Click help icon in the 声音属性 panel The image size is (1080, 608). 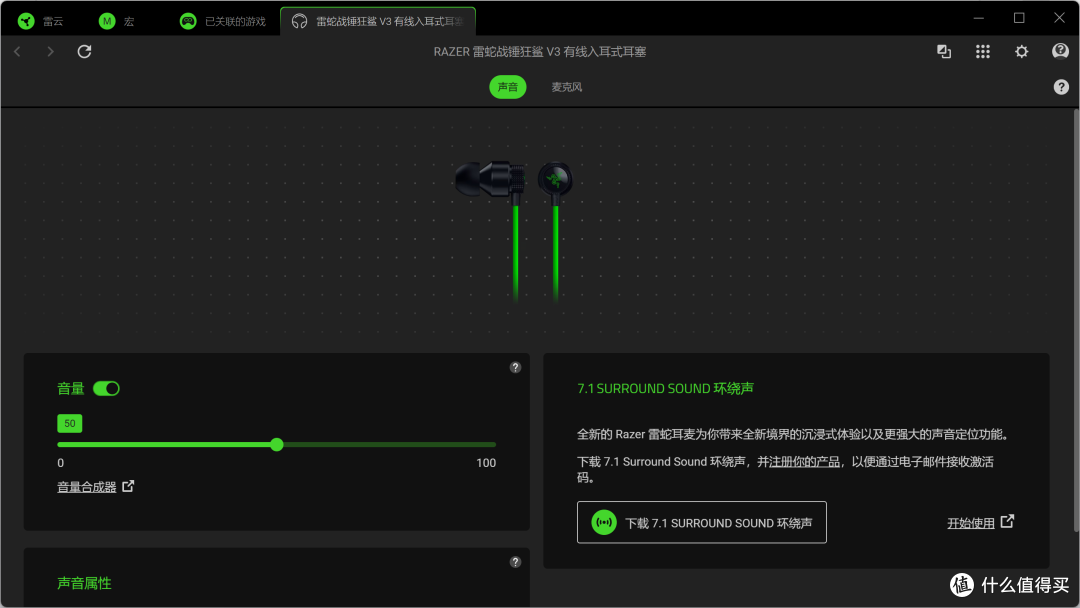(x=515, y=563)
